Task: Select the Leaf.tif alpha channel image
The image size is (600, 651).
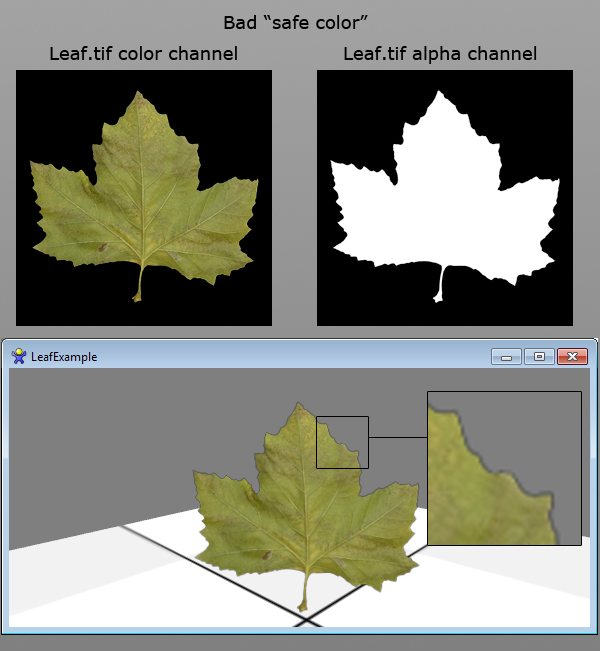Action: (x=445, y=197)
